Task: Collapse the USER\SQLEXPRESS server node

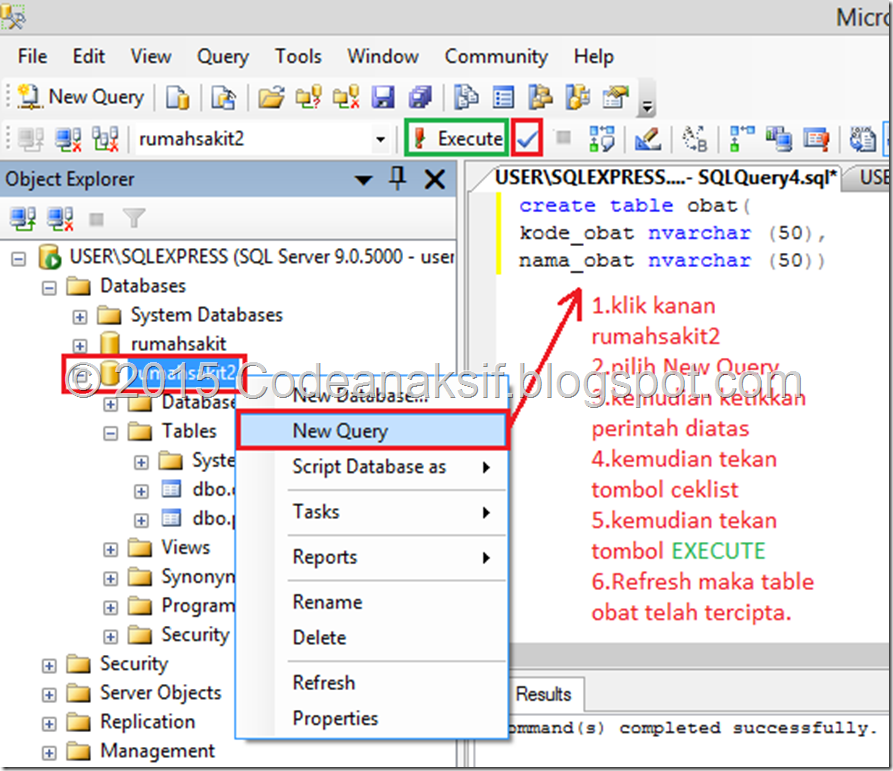Action: [x=19, y=260]
